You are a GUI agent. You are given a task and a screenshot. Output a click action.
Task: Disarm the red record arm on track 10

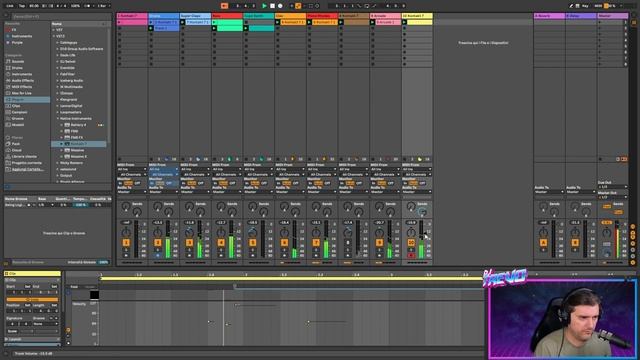pos(411,256)
